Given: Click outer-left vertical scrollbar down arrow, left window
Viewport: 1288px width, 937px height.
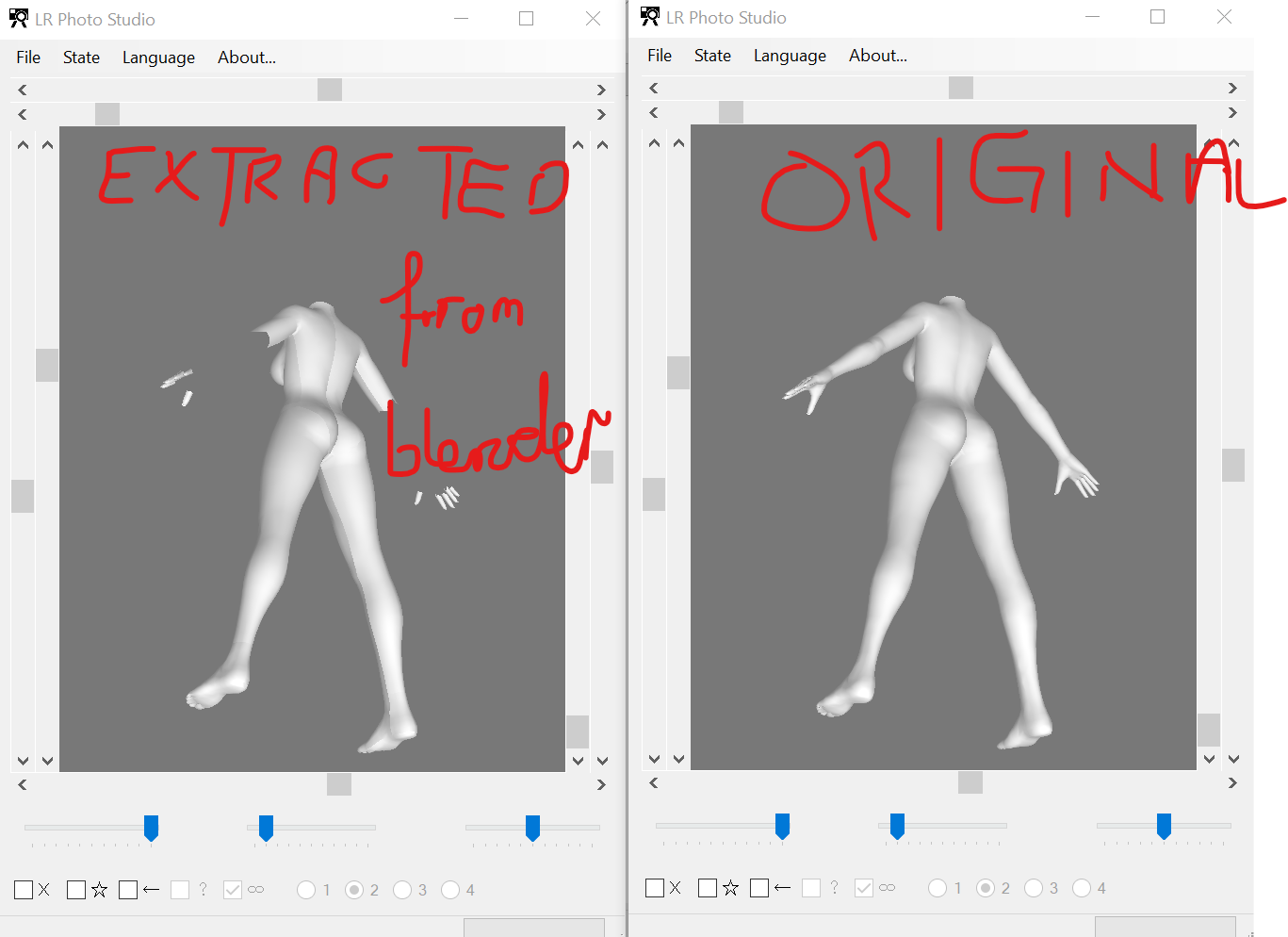Looking at the screenshot, I should coord(23,760).
